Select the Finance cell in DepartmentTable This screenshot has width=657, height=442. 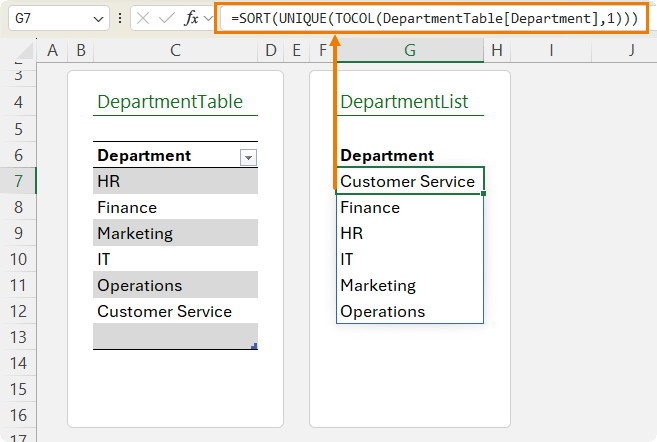[x=175, y=207]
